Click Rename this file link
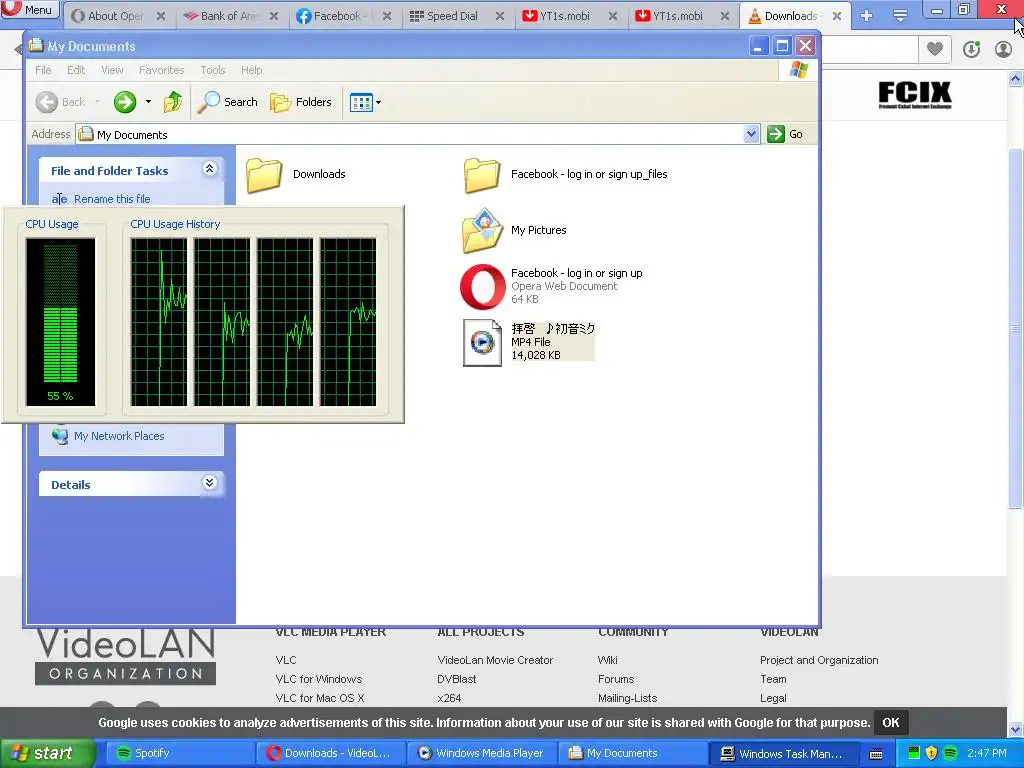This screenshot has height=768, width=1024. coord(112,199)
